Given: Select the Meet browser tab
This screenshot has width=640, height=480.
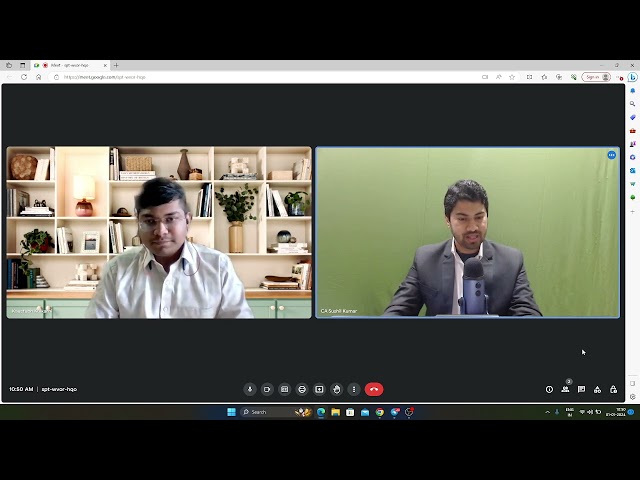Looking at the screenshot, I should coord(70,65).
